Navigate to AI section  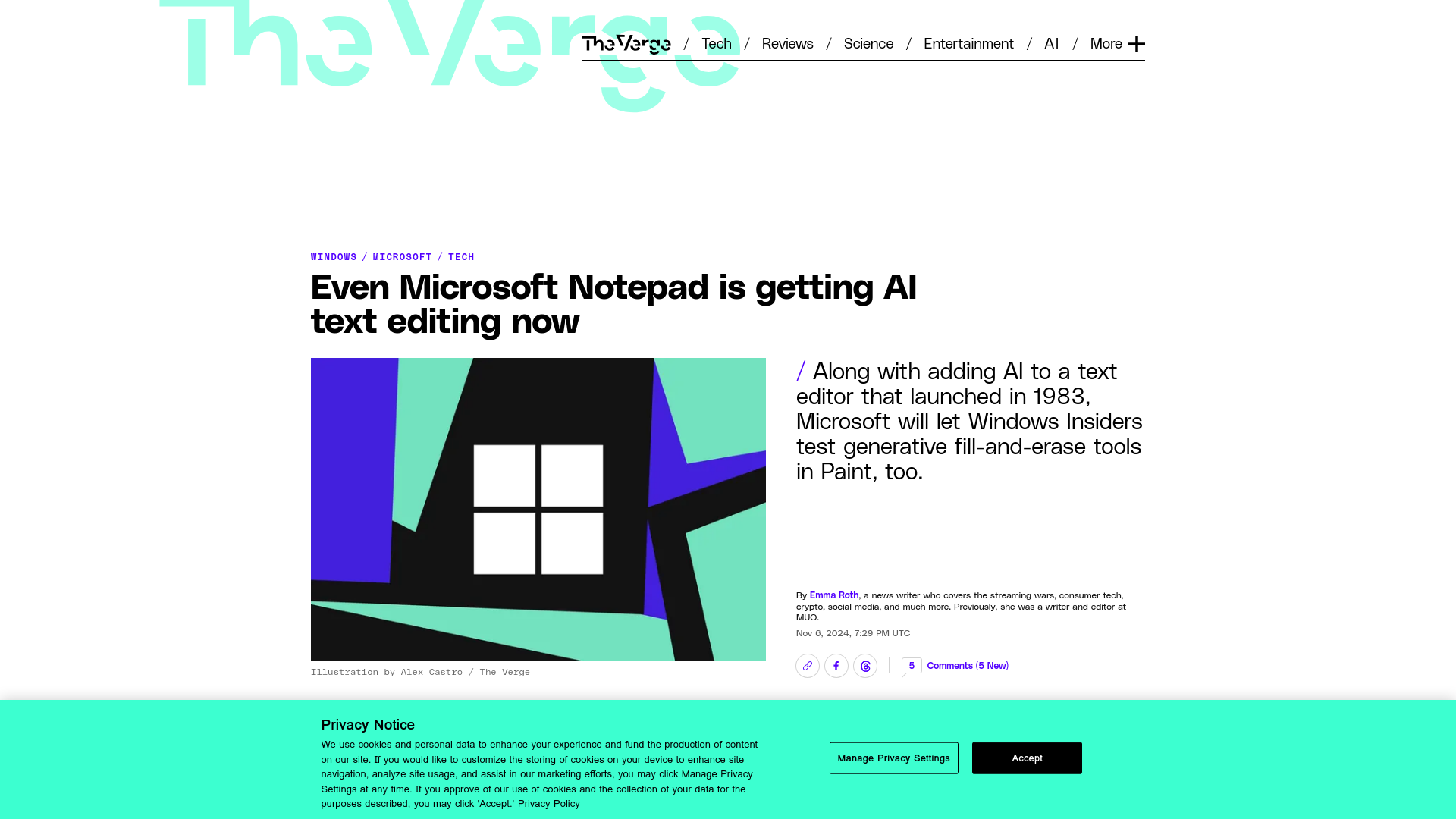(x=1052, y=43)
